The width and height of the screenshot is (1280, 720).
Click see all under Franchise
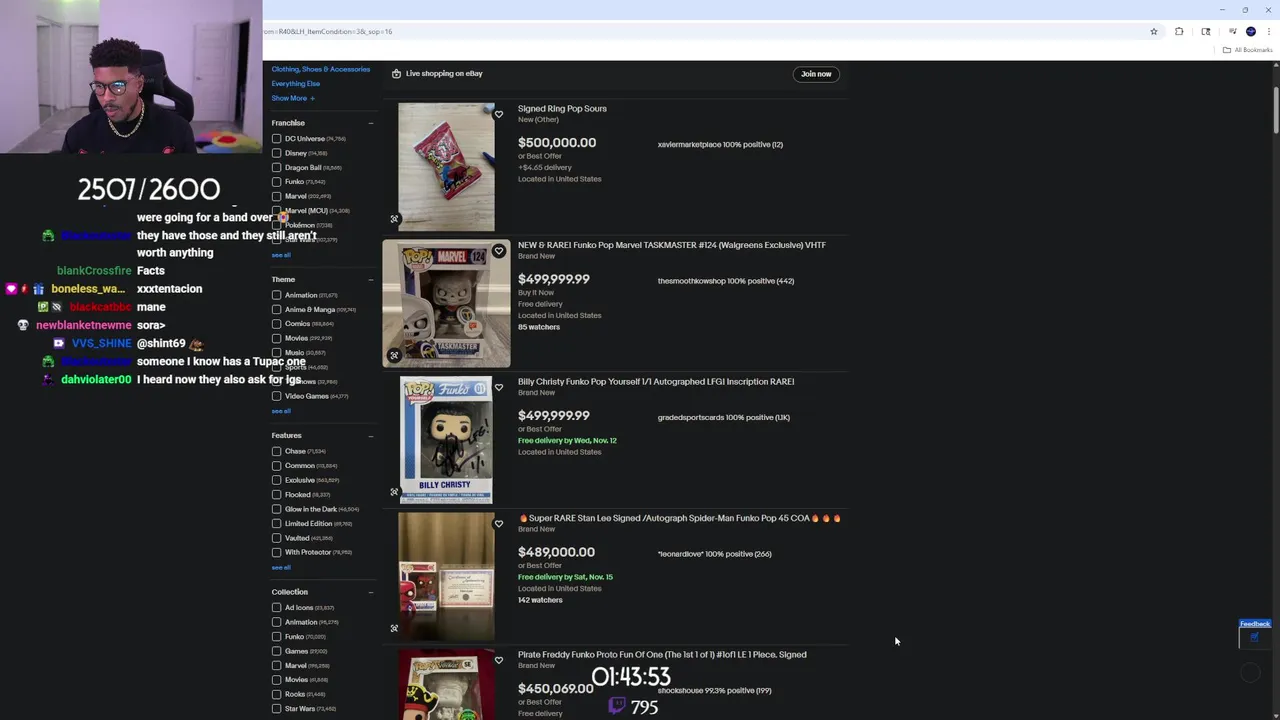(281, 255)
